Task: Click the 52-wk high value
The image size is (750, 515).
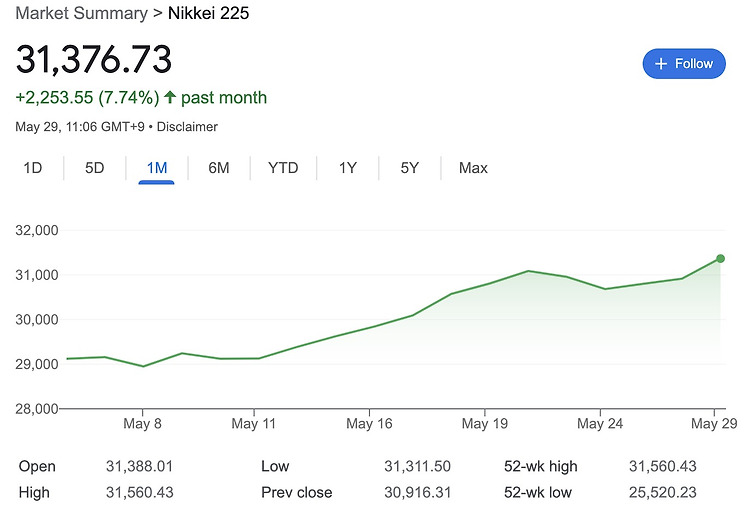Action: 662,466
